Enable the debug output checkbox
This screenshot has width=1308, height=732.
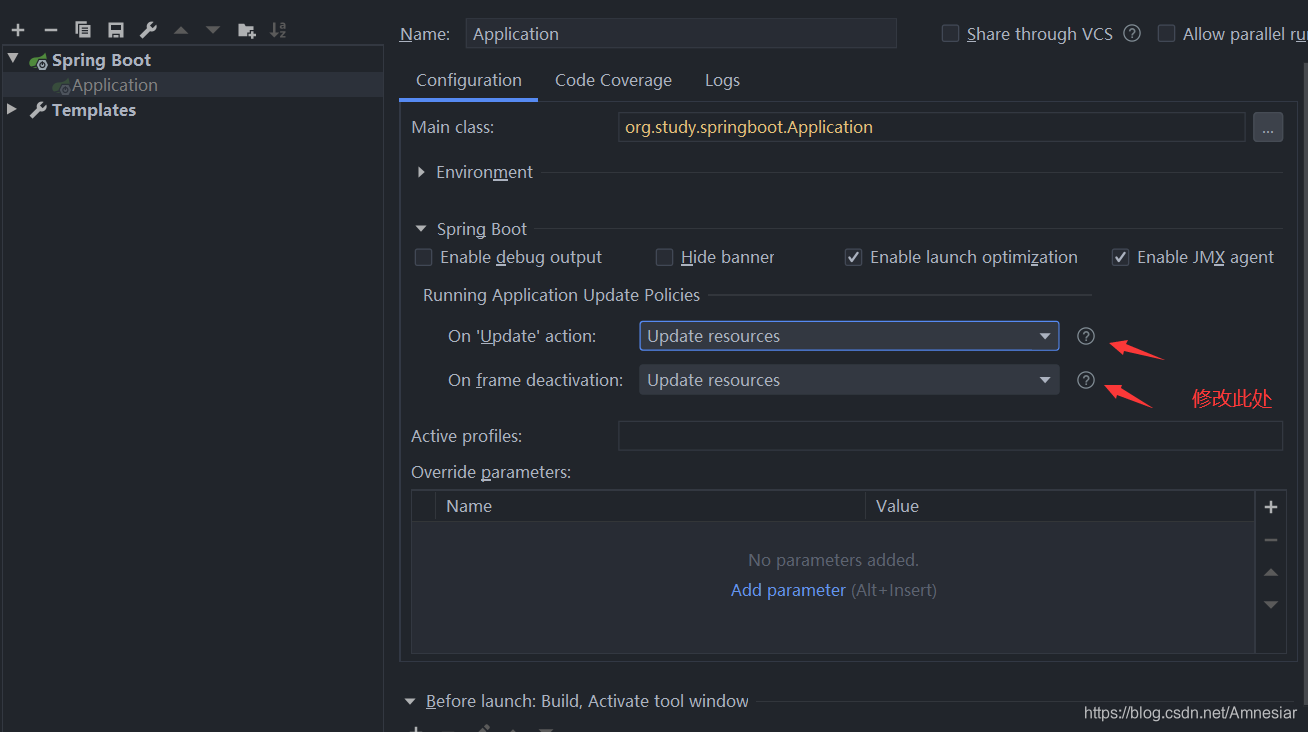click(x=424, y=258)
